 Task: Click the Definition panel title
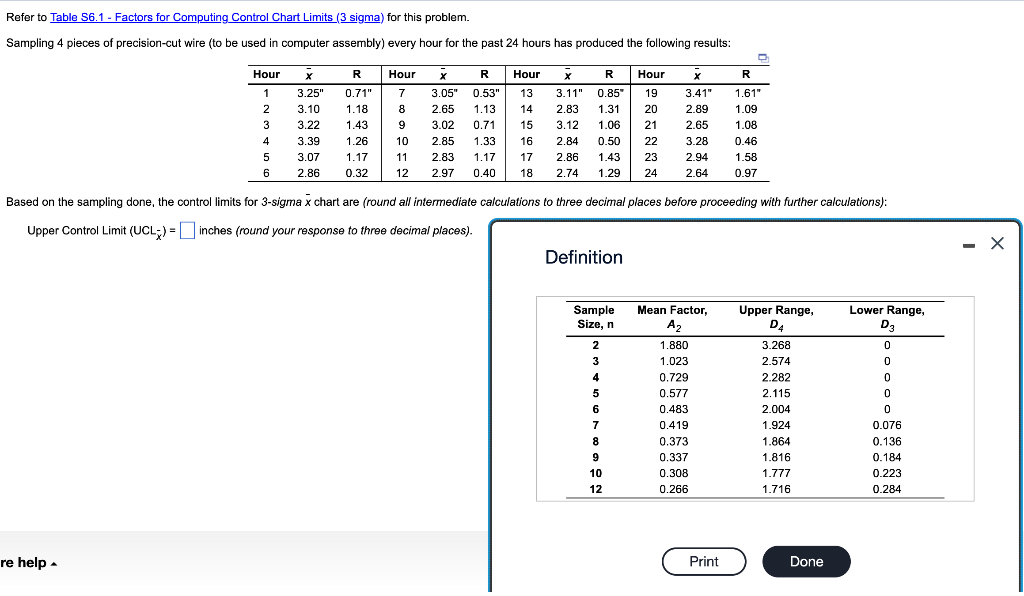tap(584, 257)
